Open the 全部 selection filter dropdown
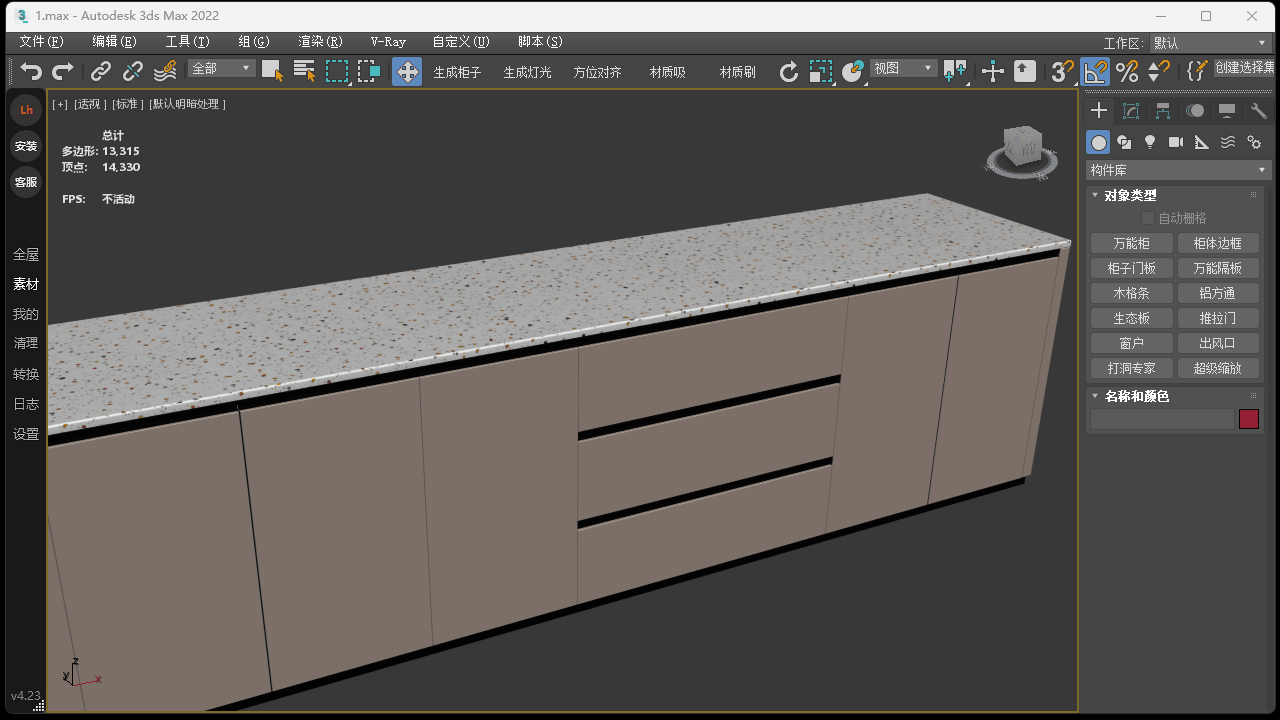 pos(222,68)
